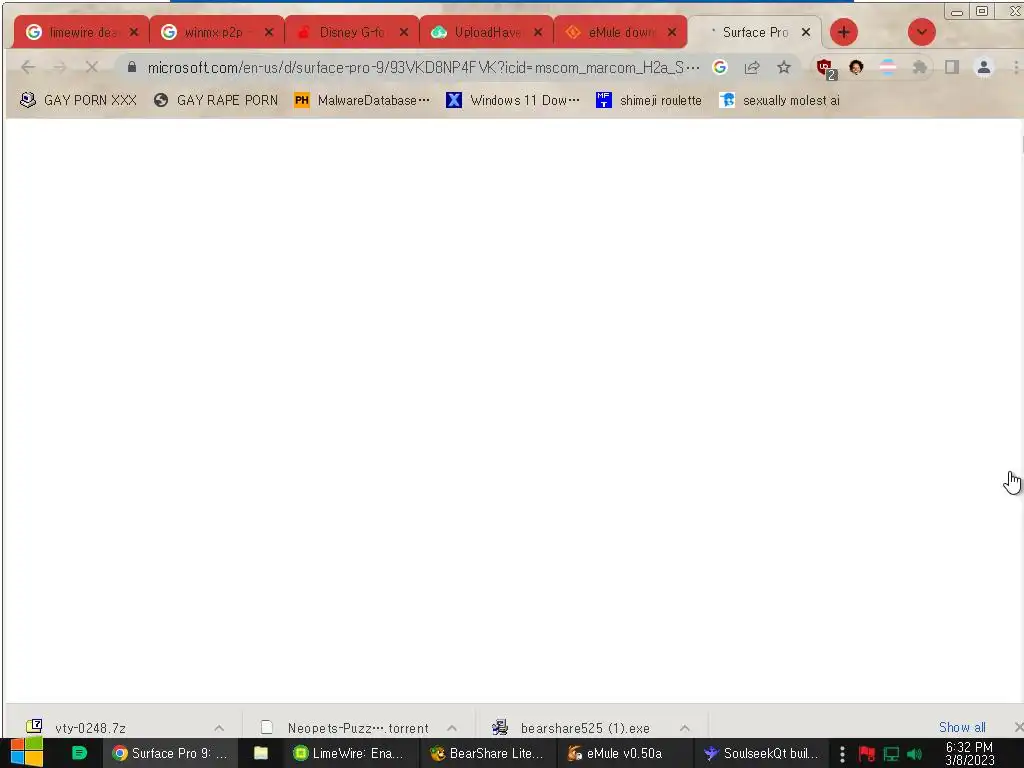Open the volume control tray icon
The width and height of the screenshot is (1024, 768).
[914, 754]
